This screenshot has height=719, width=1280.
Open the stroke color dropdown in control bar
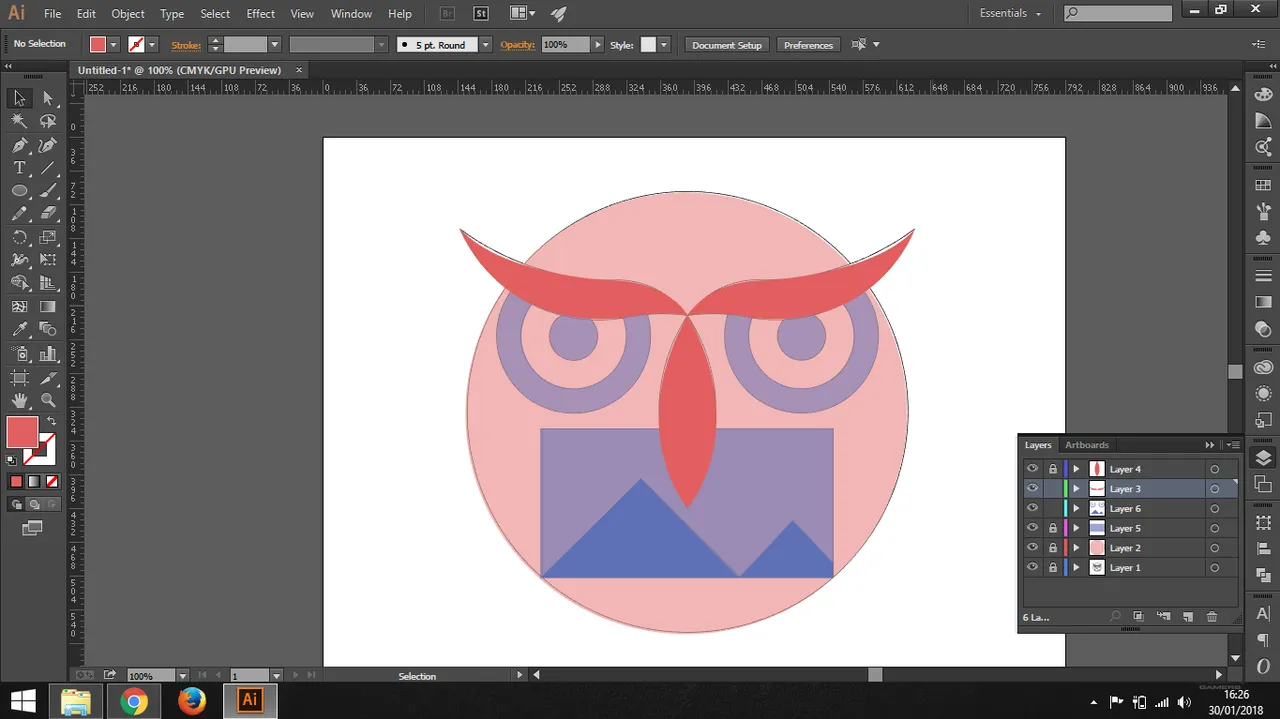[152, 45]
